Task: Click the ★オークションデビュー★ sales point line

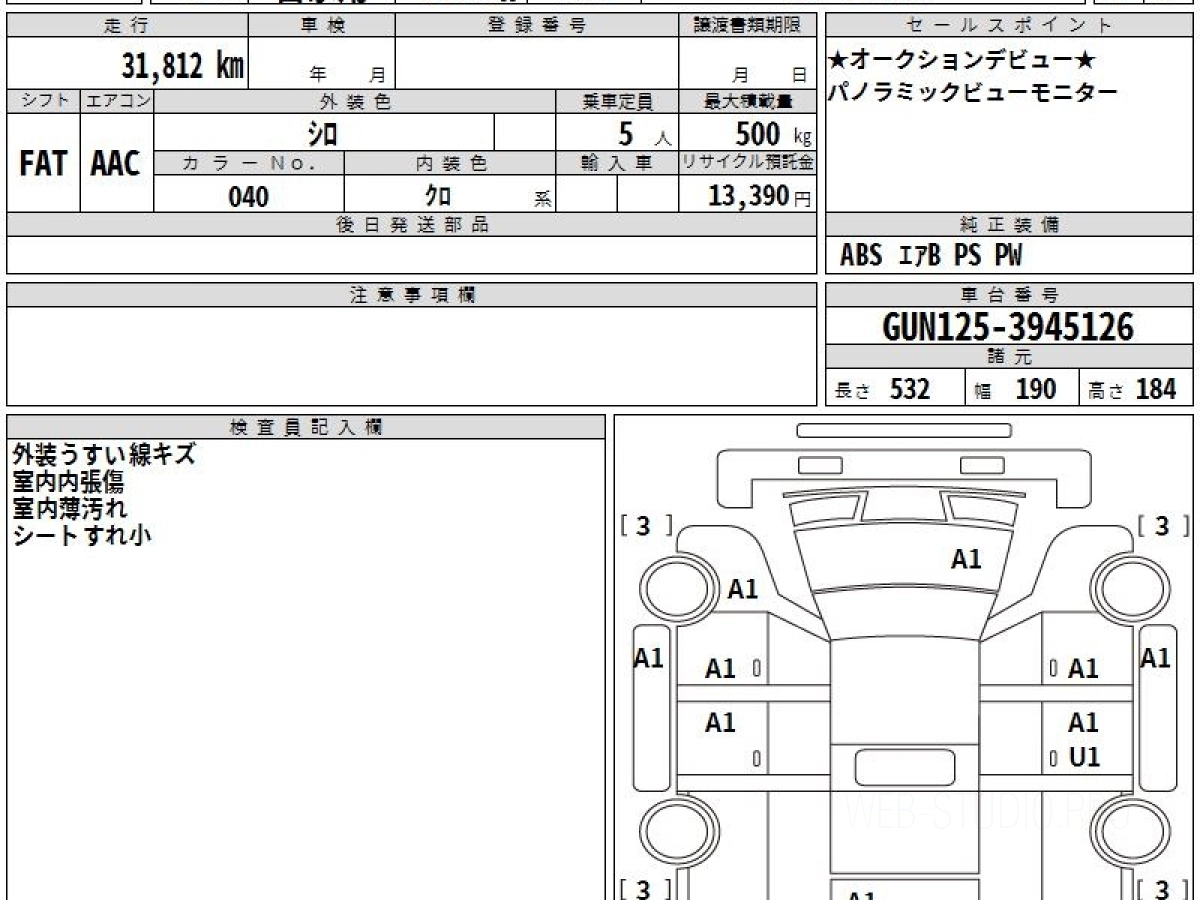Action: pyautogui.click(x=963, y=61)
